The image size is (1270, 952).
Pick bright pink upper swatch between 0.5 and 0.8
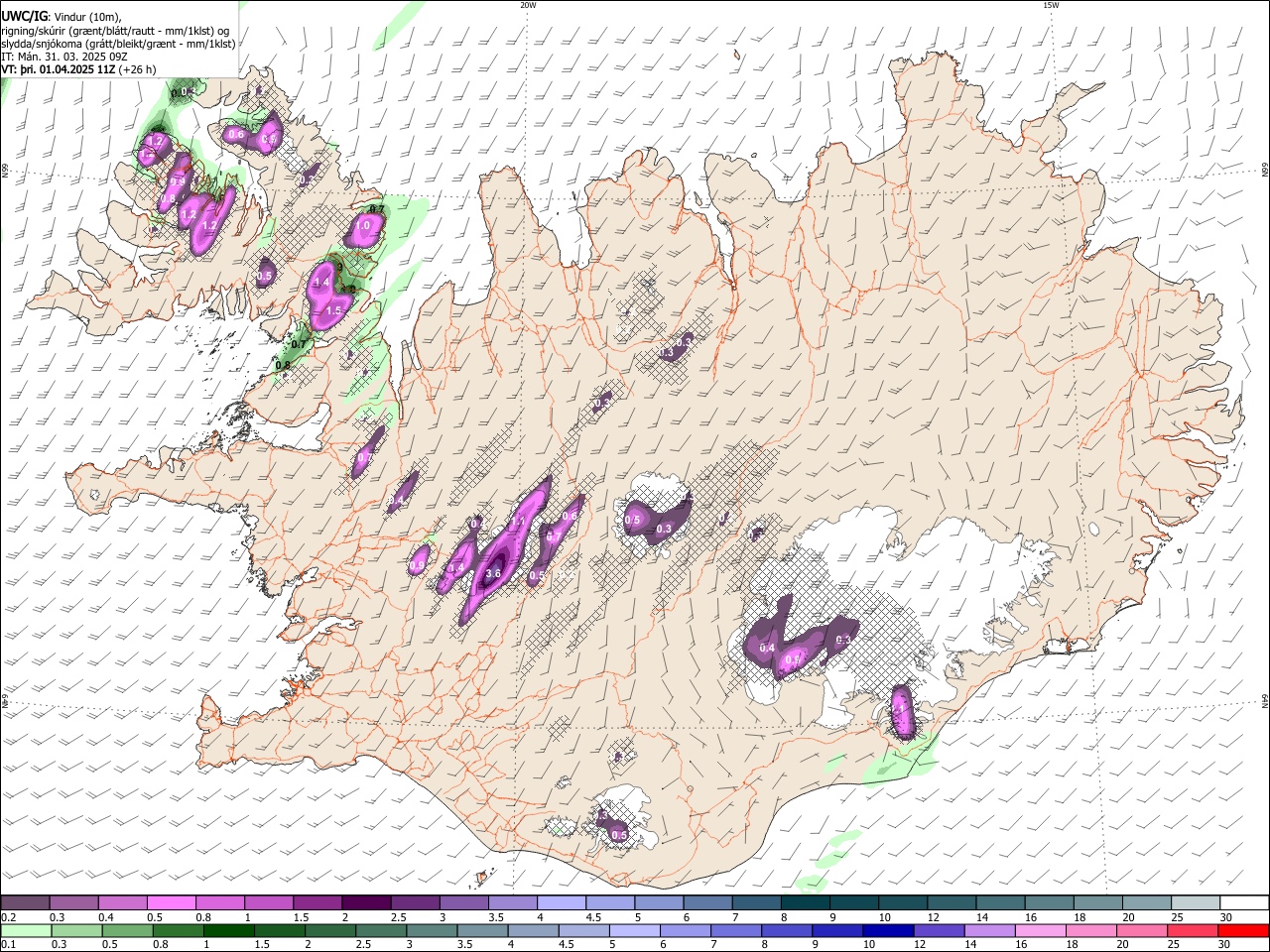click(172, 902)
